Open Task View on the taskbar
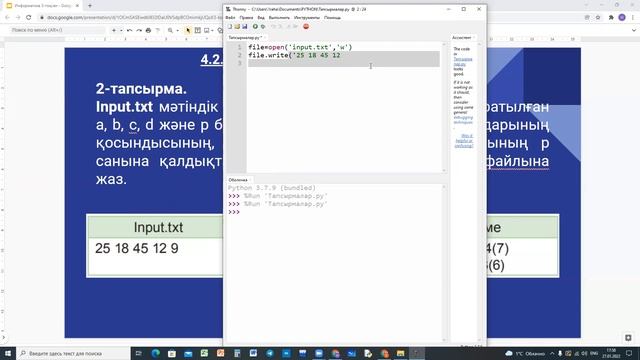 139,353
